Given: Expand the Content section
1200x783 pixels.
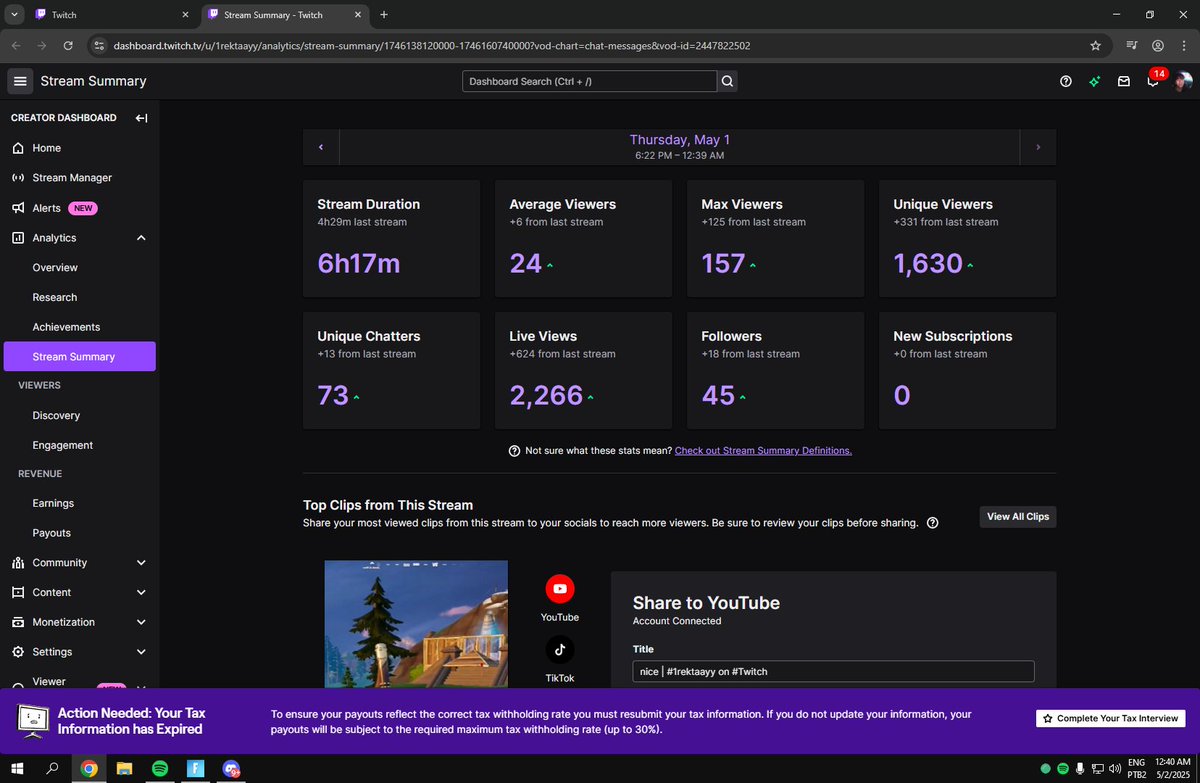Looking at the screenshot, I should [x=141, y=592].
